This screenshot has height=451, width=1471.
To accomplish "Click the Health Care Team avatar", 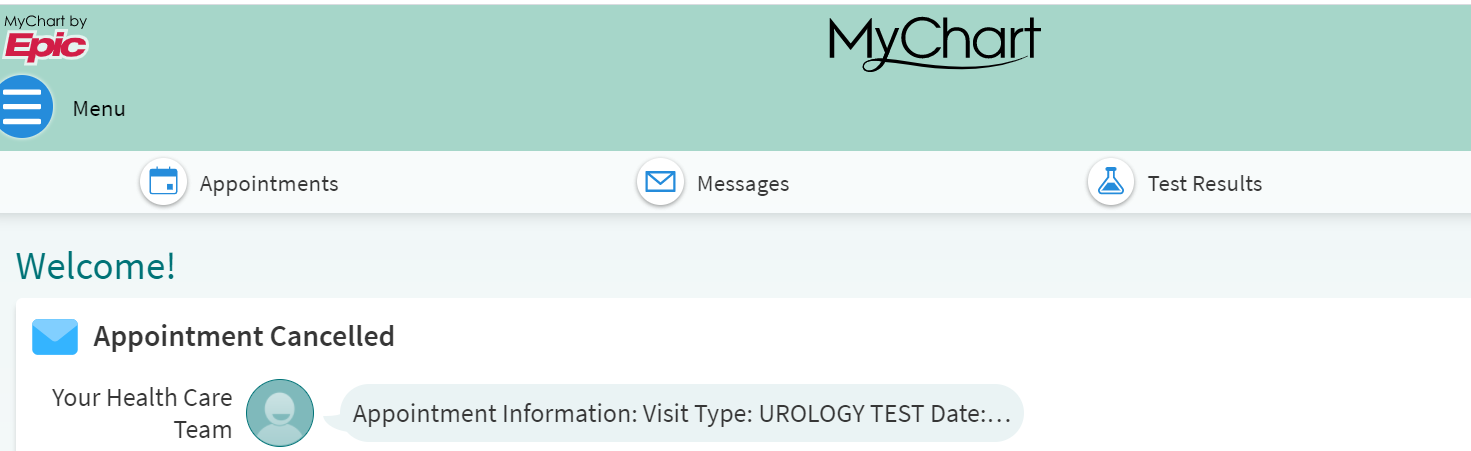I will (x=280, y=412).
